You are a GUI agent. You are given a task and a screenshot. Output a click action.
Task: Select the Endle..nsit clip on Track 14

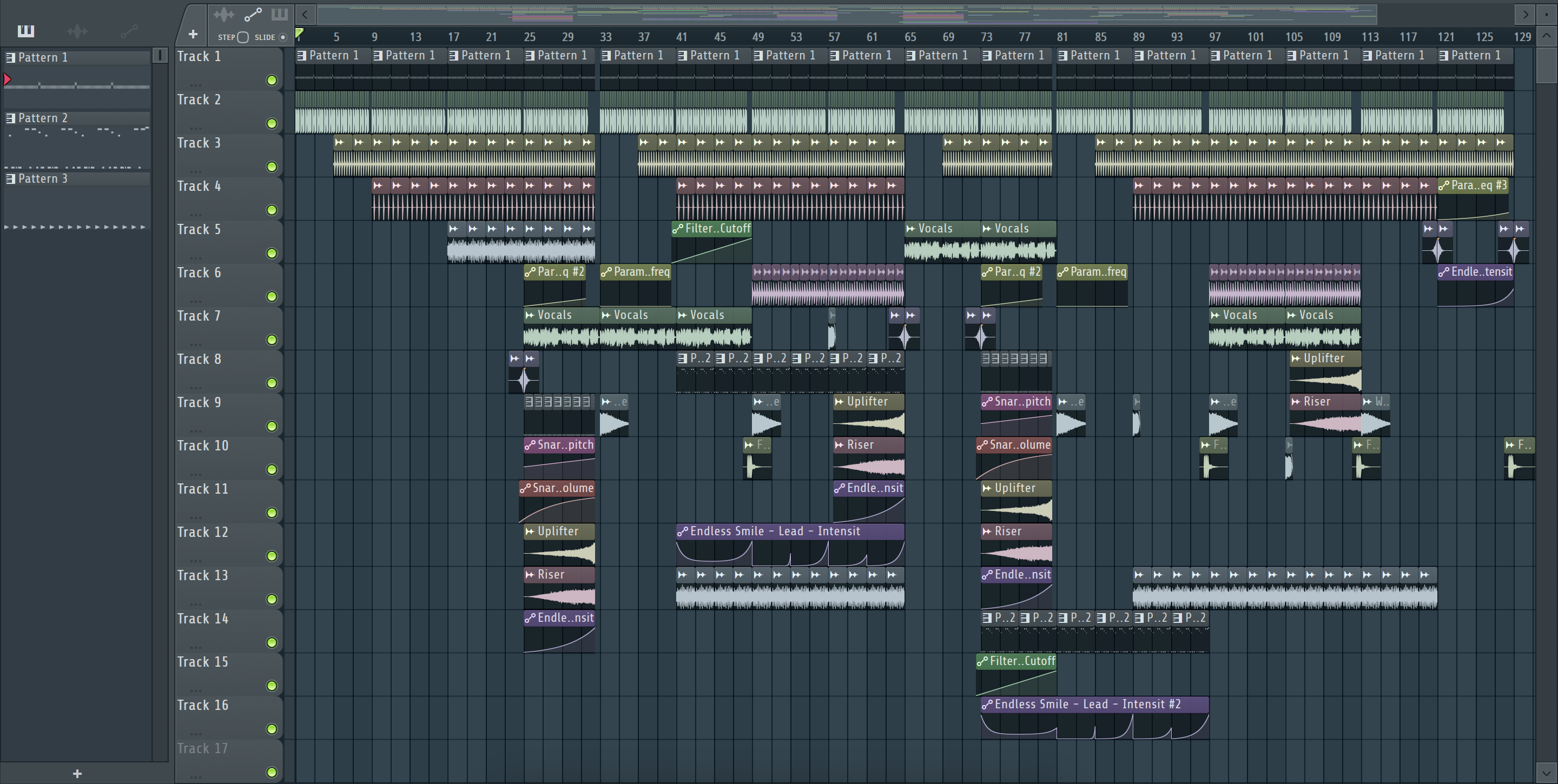pyautogui.click(x=559, y=630)
